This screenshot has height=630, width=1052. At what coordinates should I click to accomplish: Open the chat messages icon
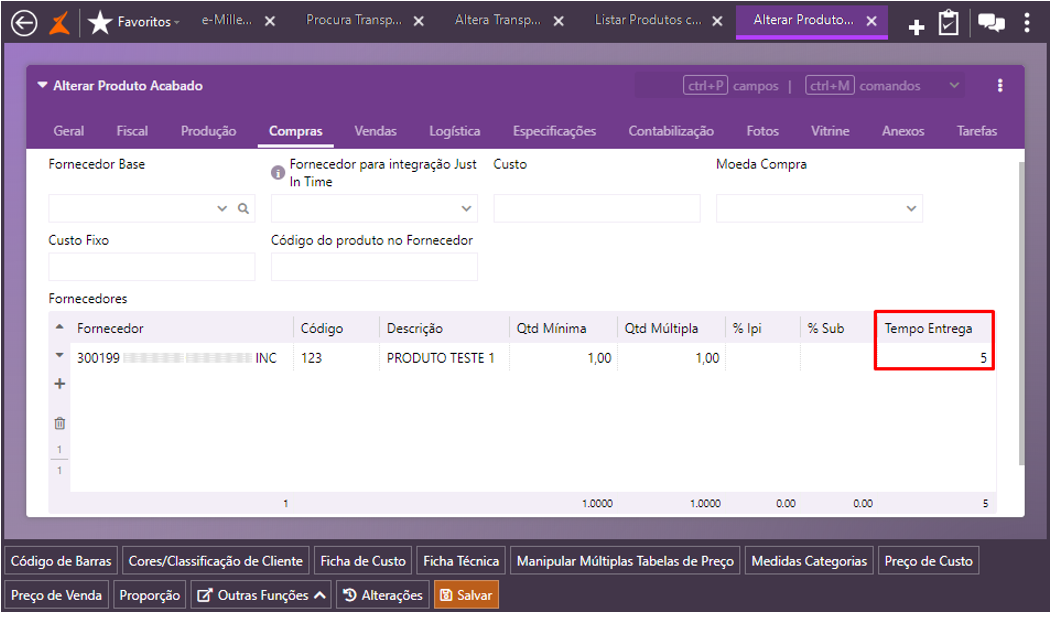click(x=991, y=23)
